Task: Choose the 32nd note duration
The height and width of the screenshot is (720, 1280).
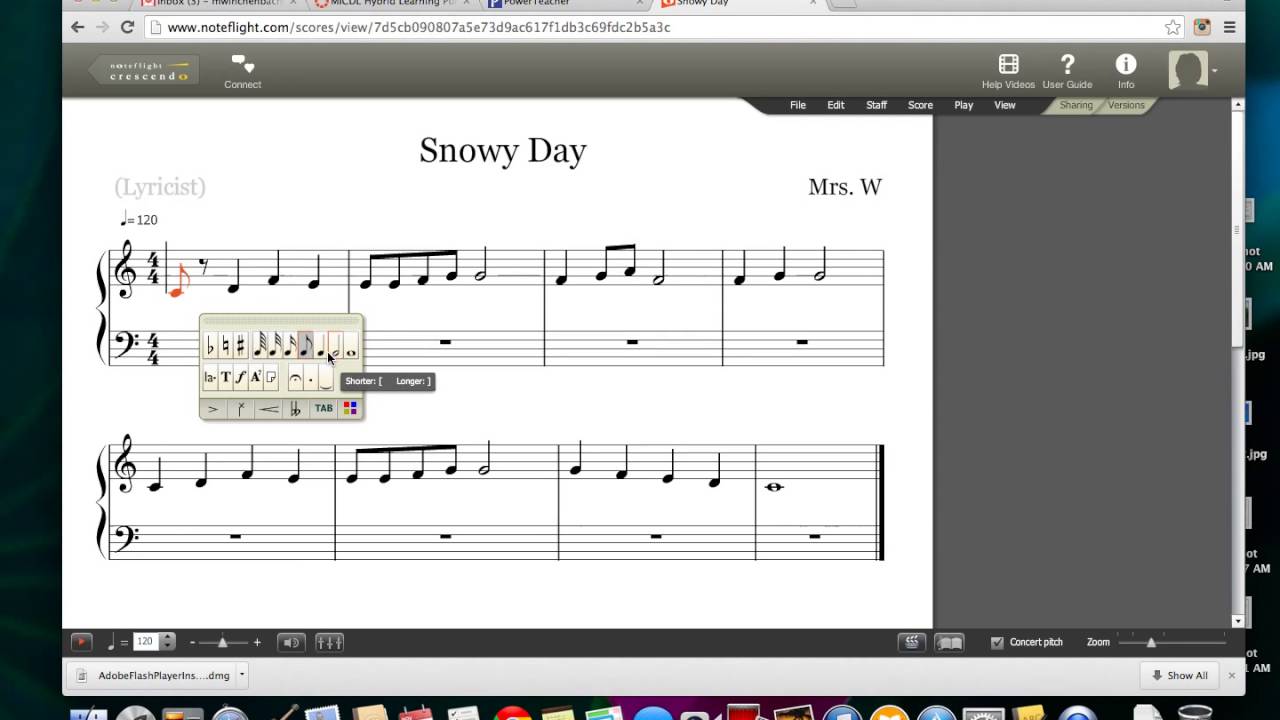Action: (275, 345)
